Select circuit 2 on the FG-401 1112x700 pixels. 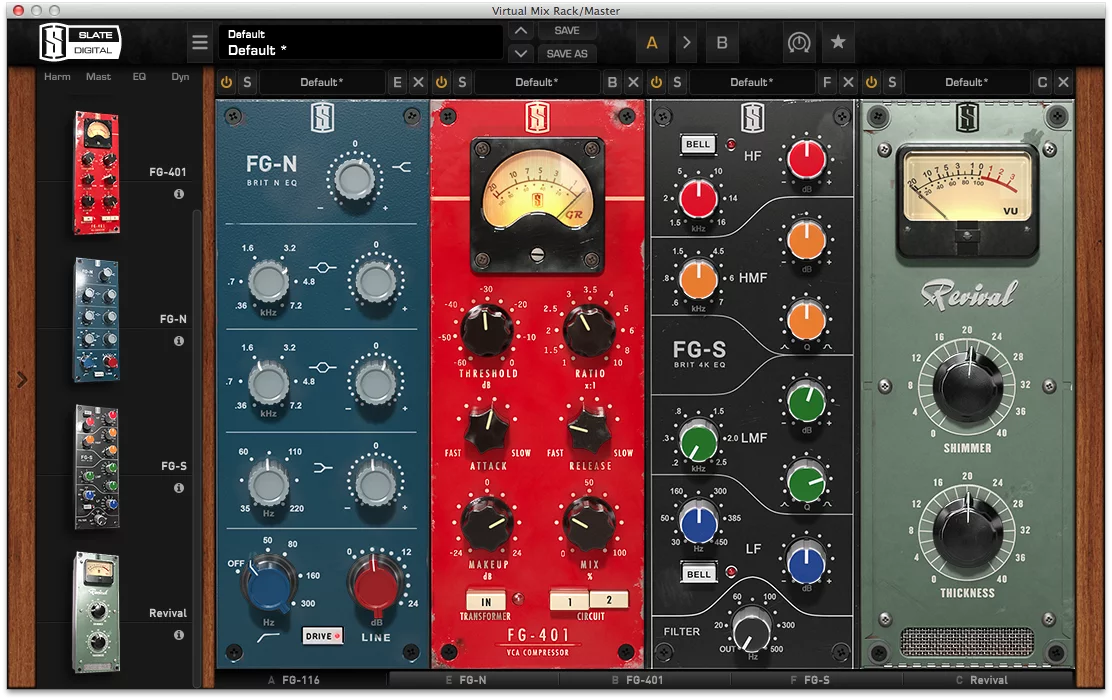(608, 600)
